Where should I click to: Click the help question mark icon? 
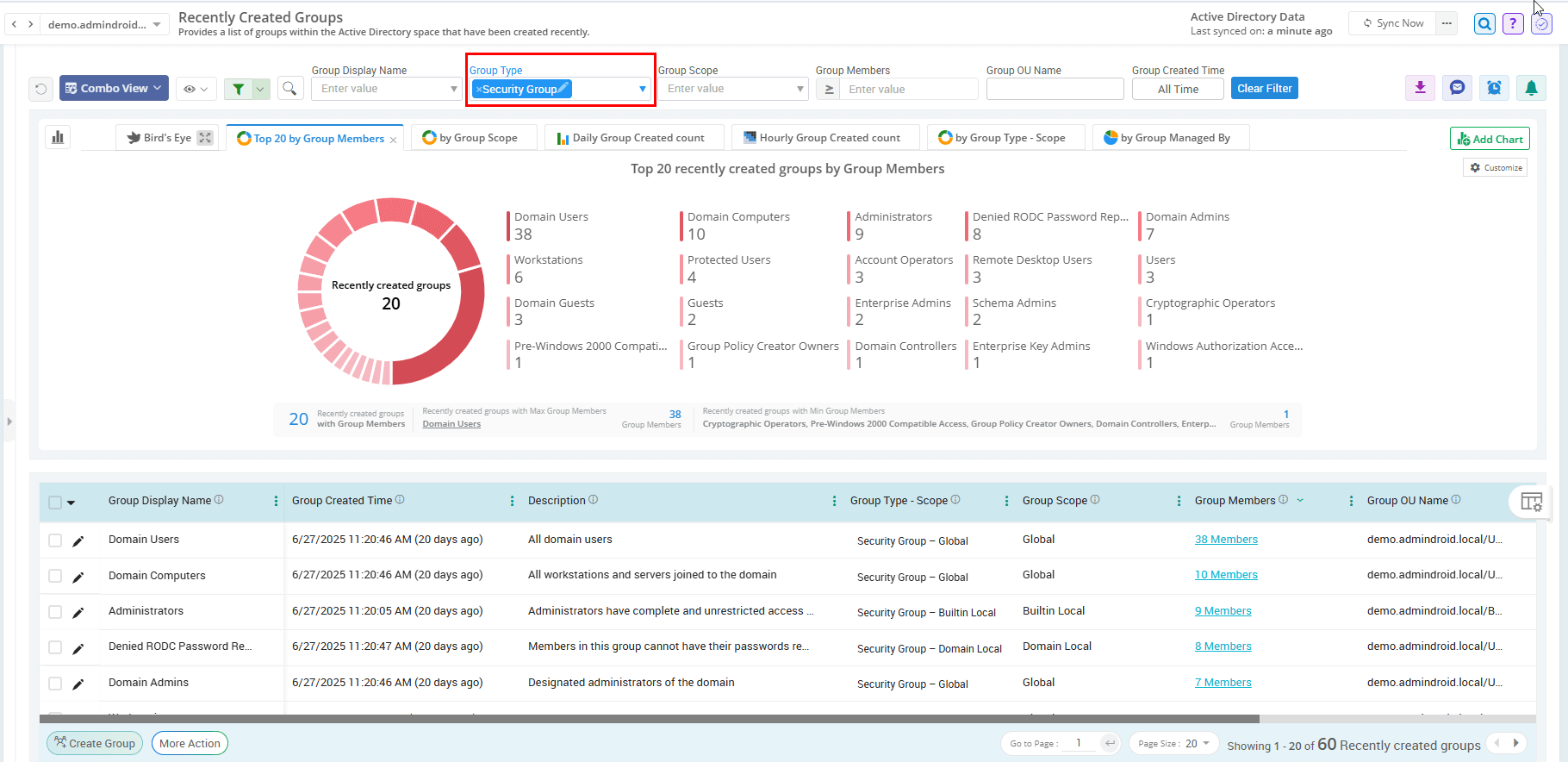point(1513,24)
